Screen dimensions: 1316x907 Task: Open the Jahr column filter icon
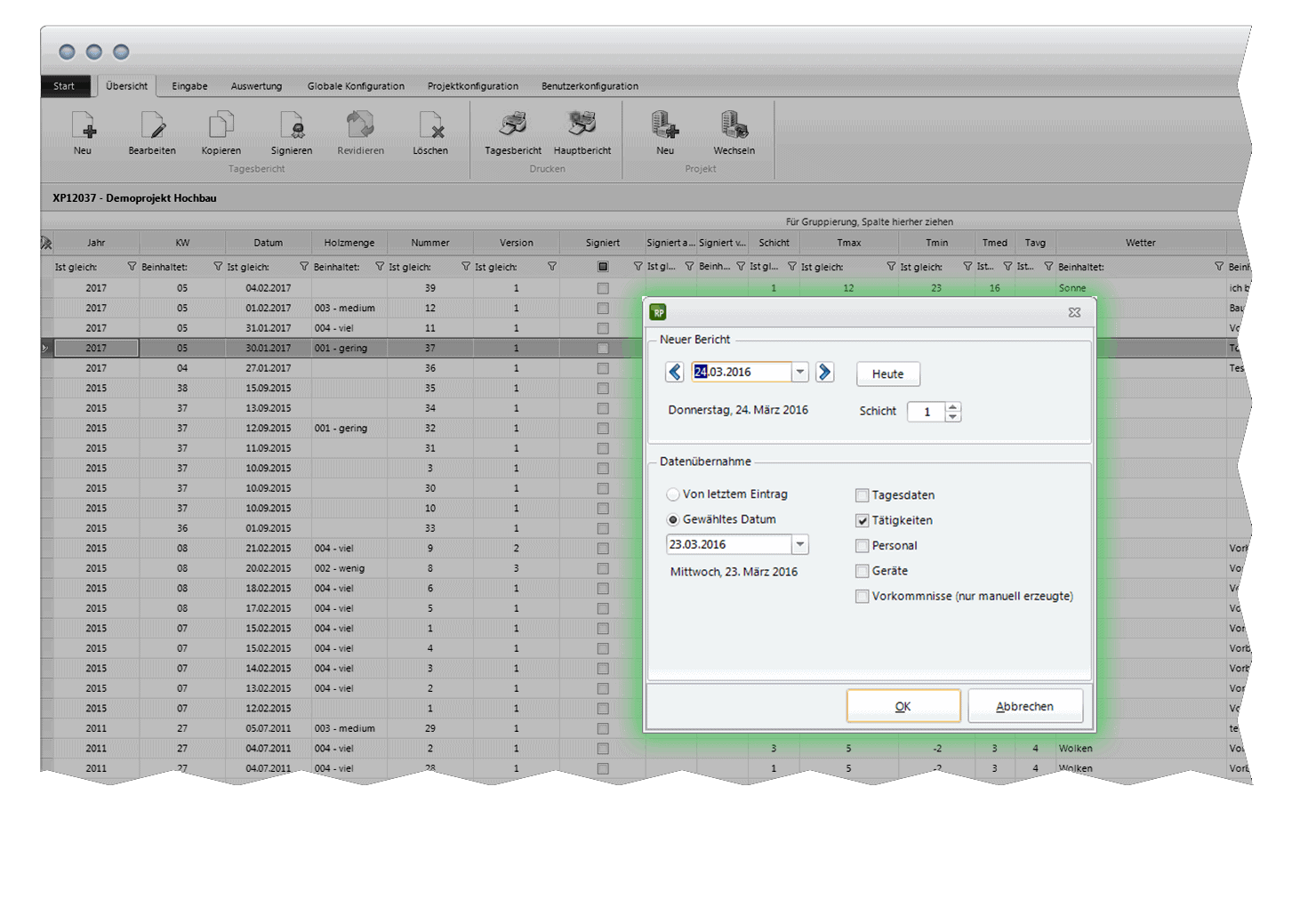coord(132,267)
